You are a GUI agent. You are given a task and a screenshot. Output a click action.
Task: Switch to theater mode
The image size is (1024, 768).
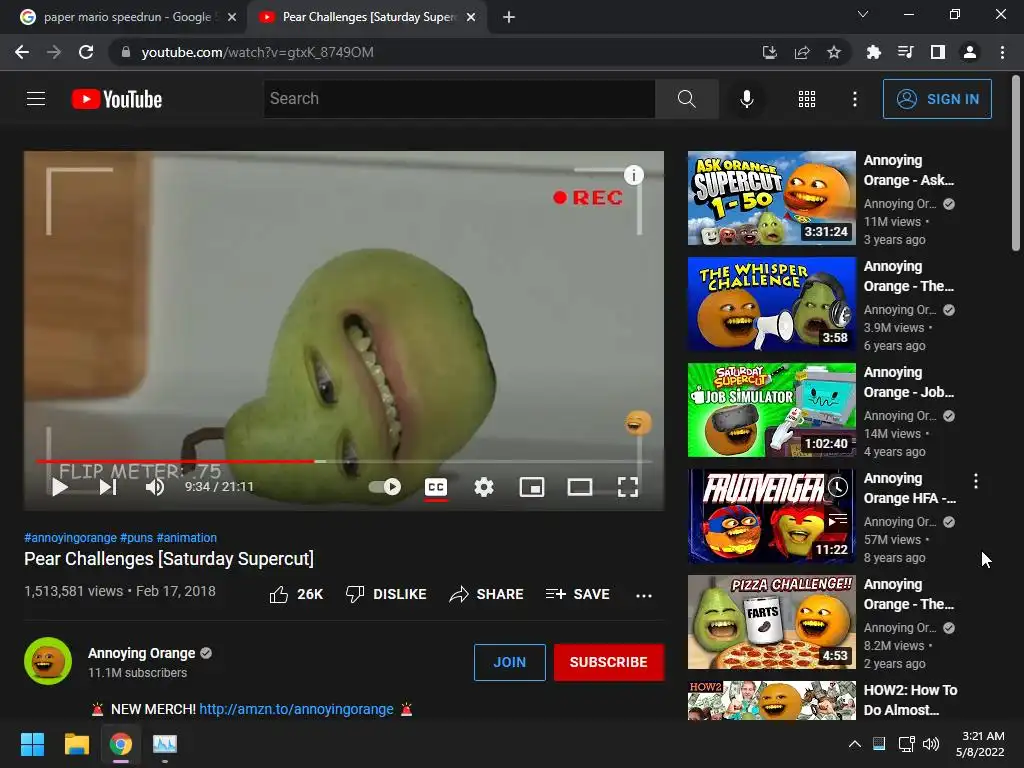[x=580, y=487]
